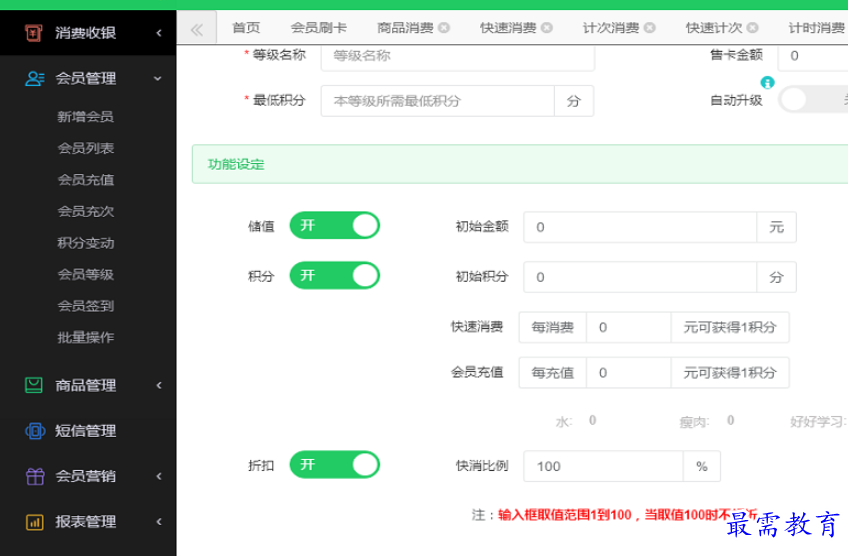Switch off the 折扣 toggle
848x556 pixels.
click(335, 465)
